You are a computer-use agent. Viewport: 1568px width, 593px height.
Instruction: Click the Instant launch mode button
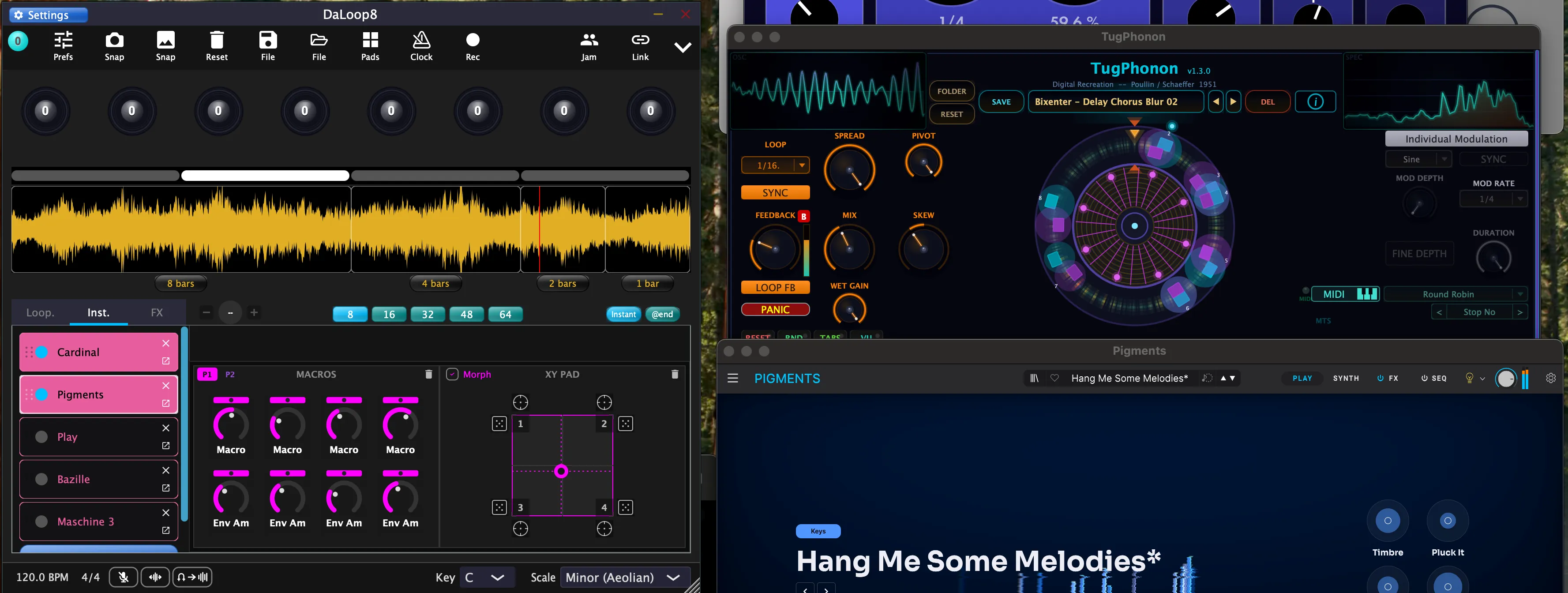click(623, 314)
